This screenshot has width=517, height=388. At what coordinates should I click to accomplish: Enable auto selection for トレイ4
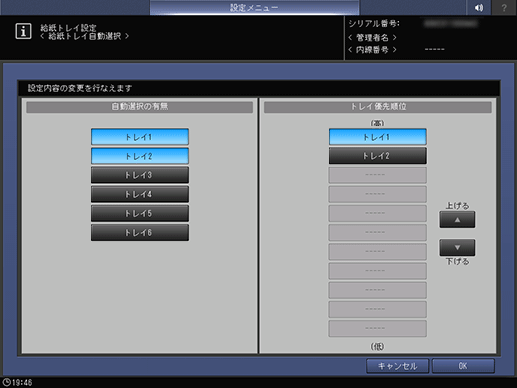(140, 194)
